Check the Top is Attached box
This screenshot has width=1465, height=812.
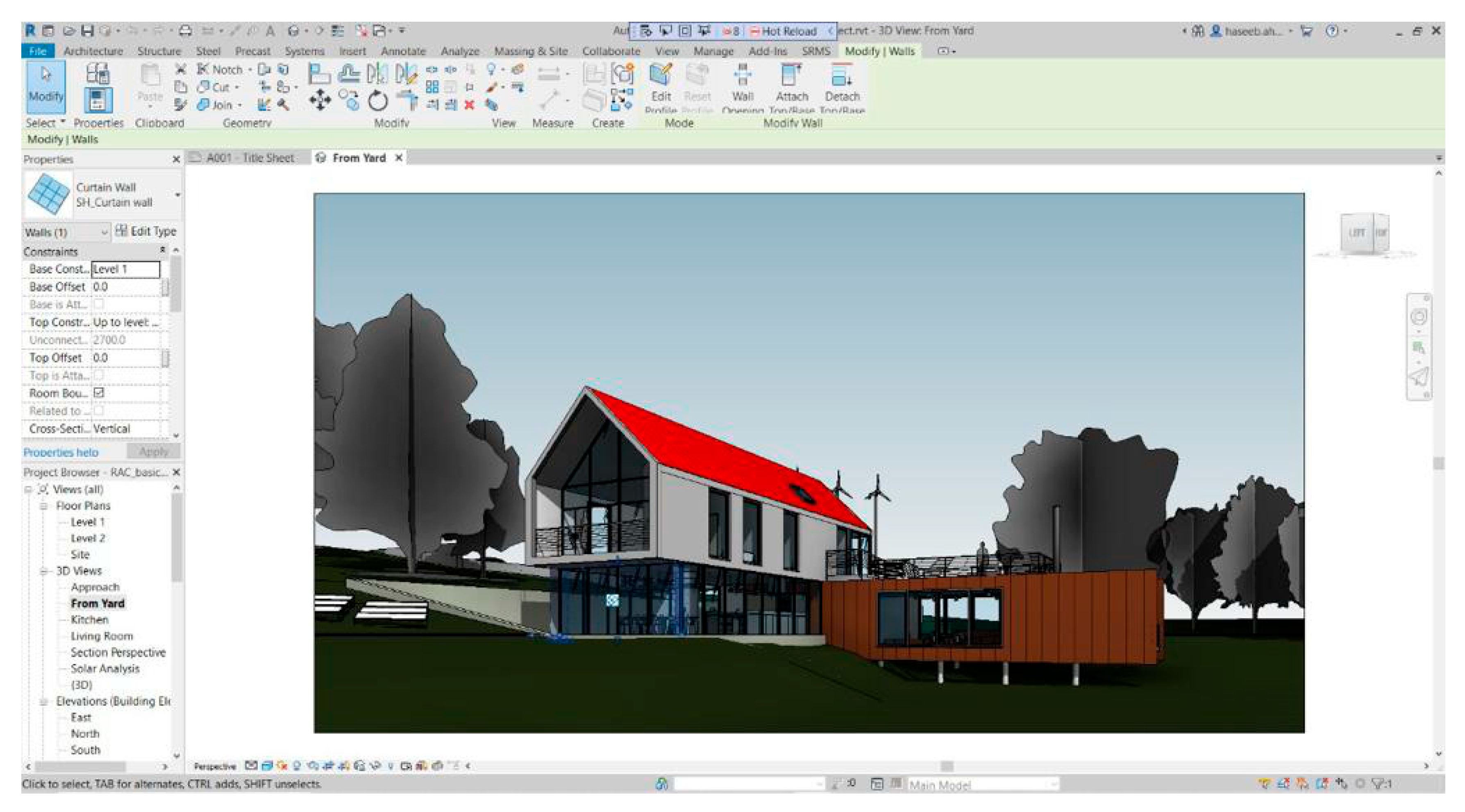(x=100, y=375)
